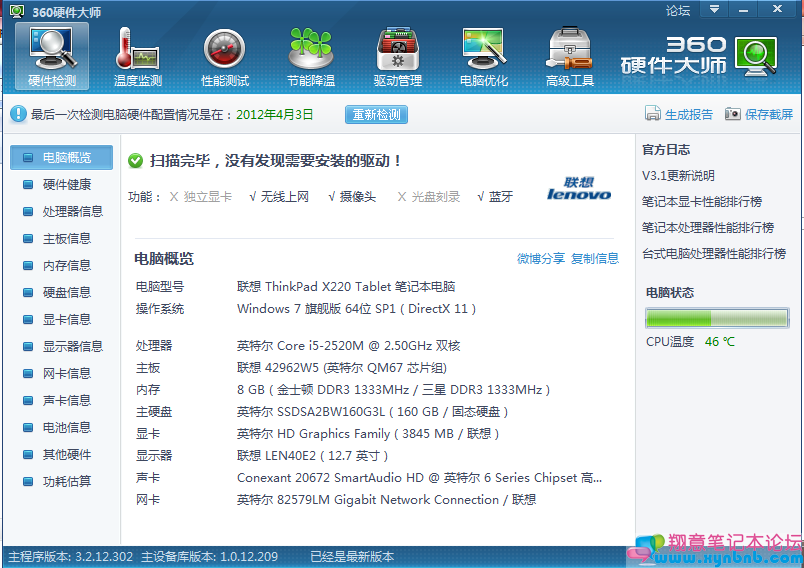The height and width of the screenshot is (568, 804).
Task: Click the 联想 42962W5 motherboard value
Action: point(342,368)
